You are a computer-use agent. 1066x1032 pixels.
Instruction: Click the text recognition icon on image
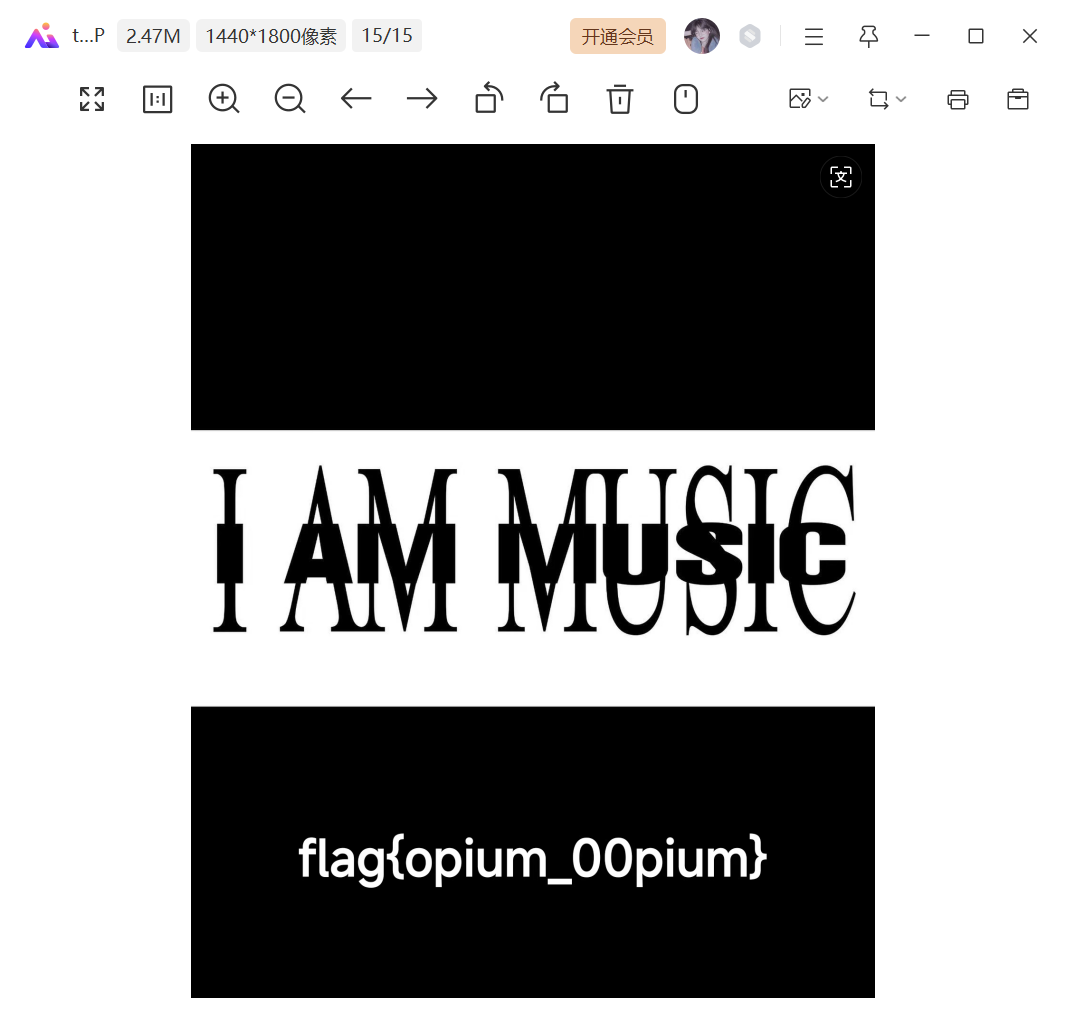point(841,177)
